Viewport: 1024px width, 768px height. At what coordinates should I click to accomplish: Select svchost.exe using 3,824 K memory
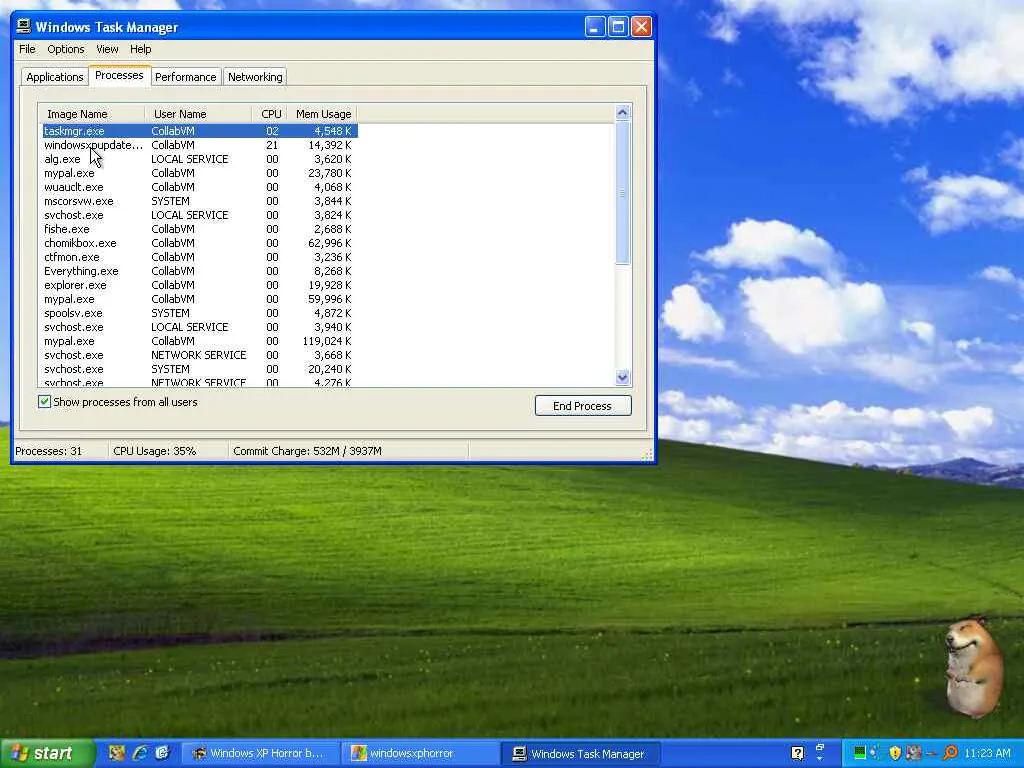pos(200,215)
